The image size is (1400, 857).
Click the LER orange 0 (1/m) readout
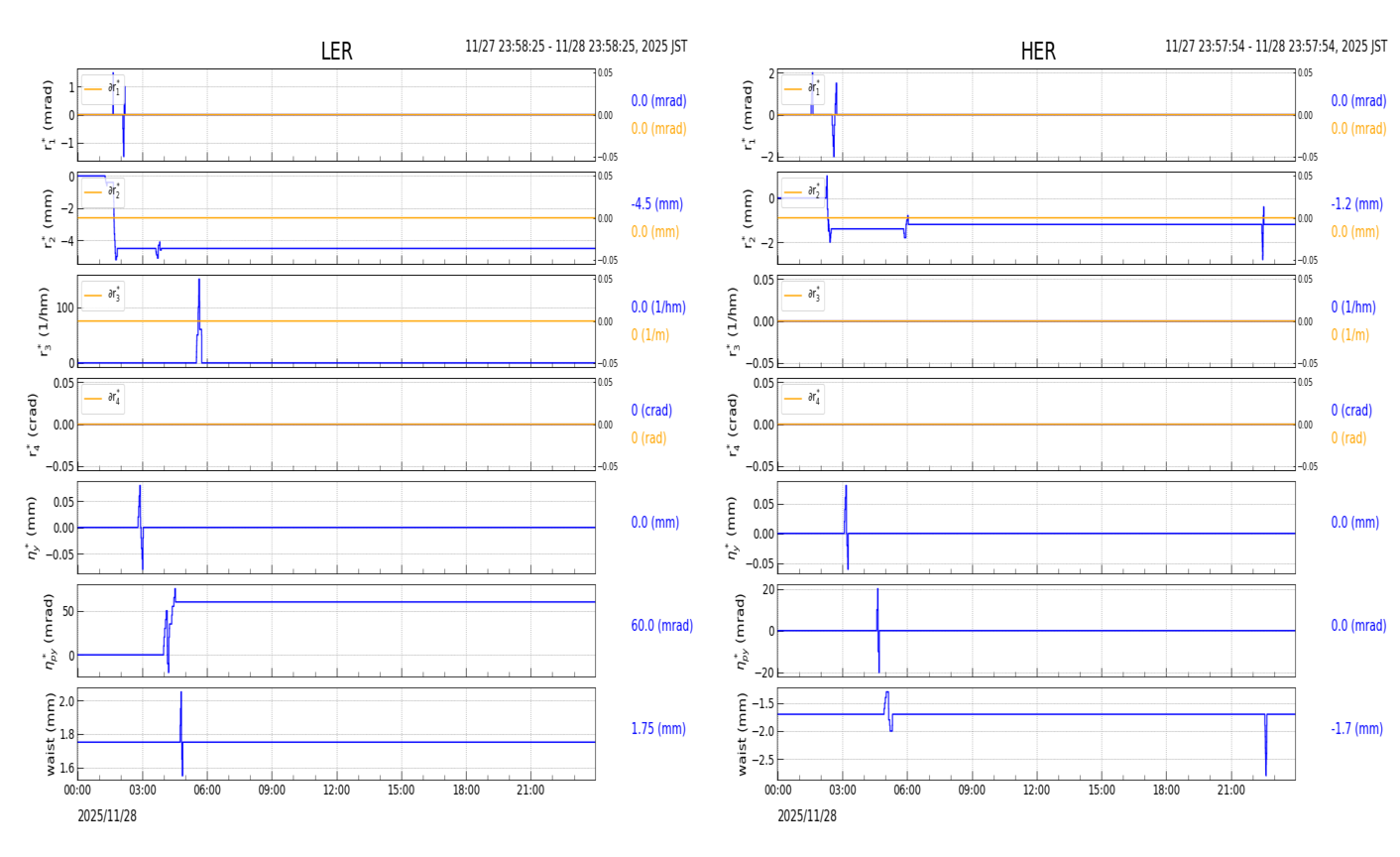coord(650,335)
